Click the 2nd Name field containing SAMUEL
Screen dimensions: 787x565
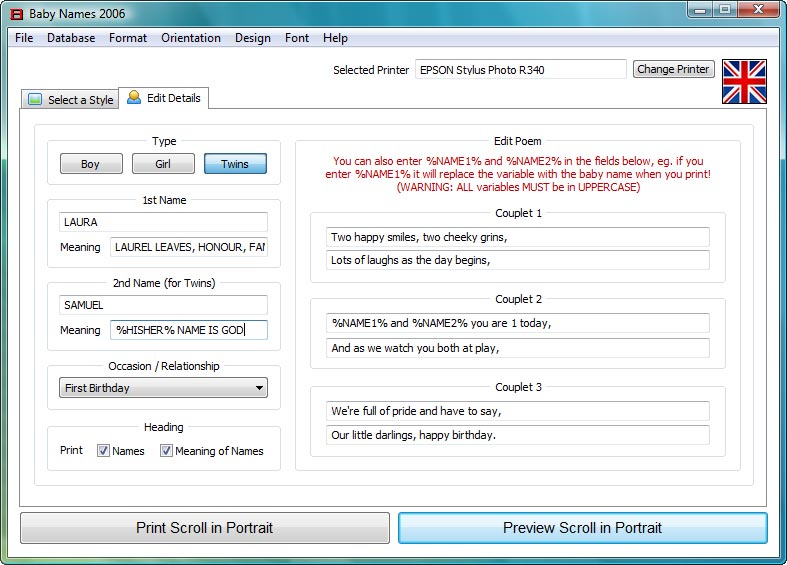click(x=163, y=305)
